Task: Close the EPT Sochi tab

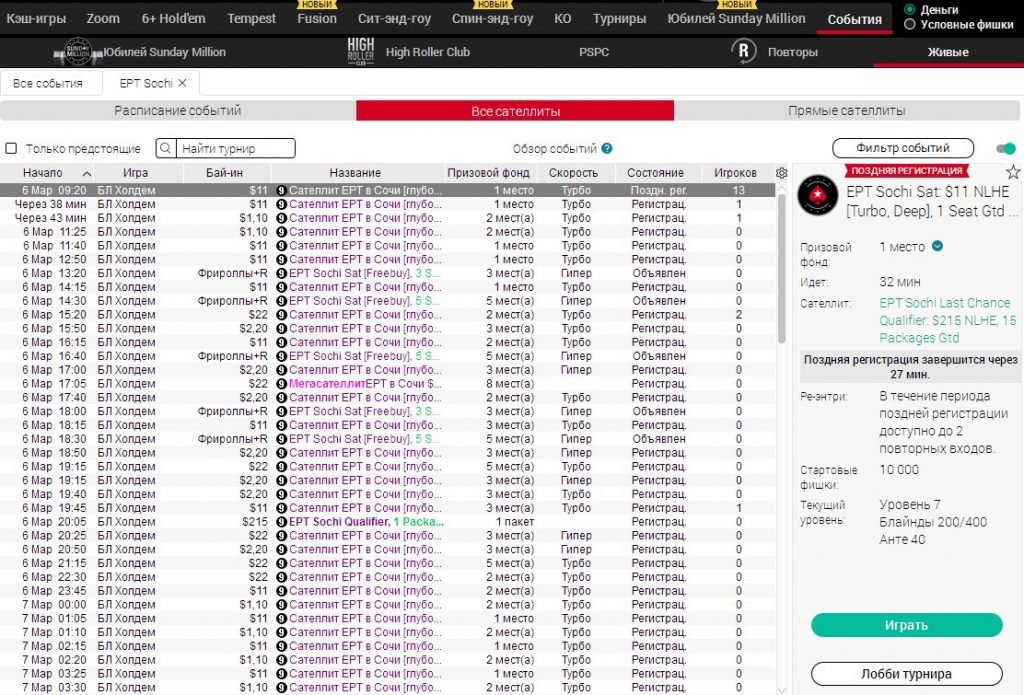Action: tap(183, 83)
